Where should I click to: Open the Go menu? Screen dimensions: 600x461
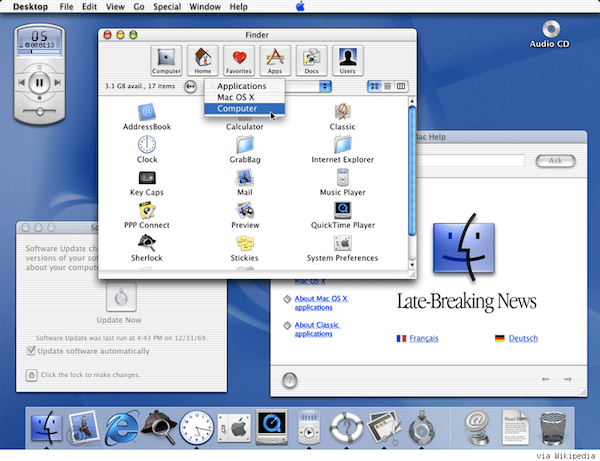pos(139,7)
